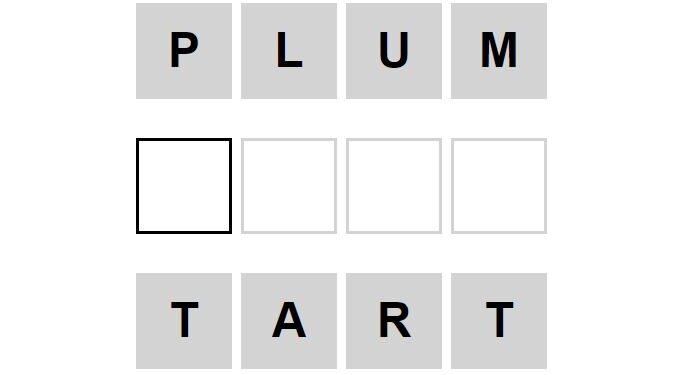Click the second empty letter box
Screen dimensions: 673x375
pyautogui.click(x=289, y=186)
